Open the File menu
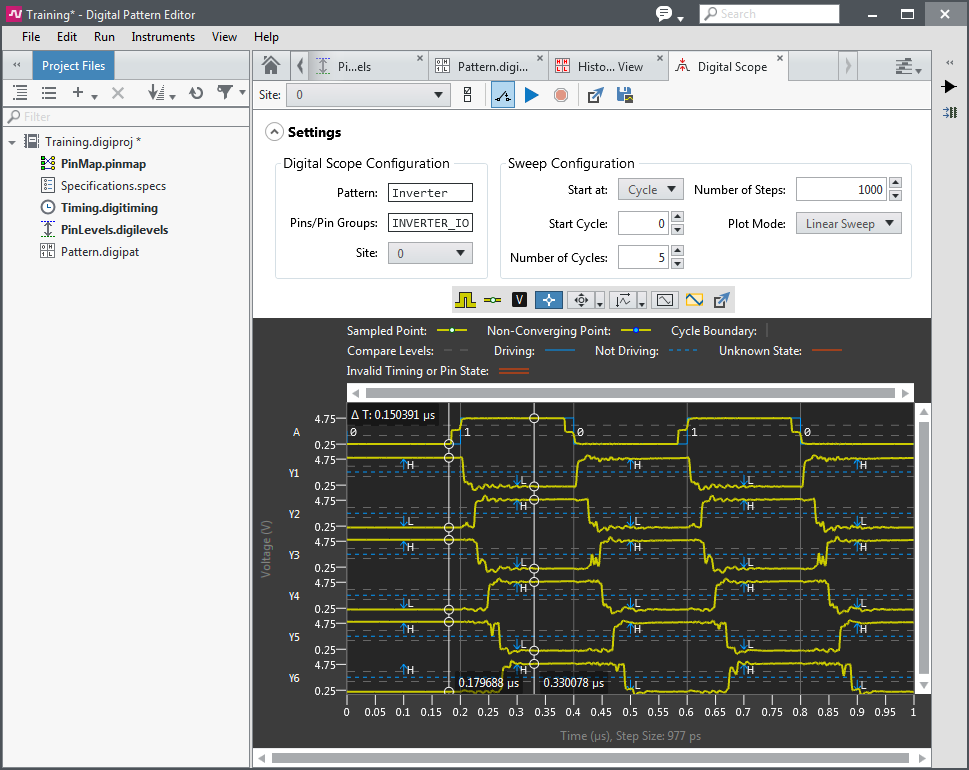Screen dimensions: 969x770 (31, 37)
